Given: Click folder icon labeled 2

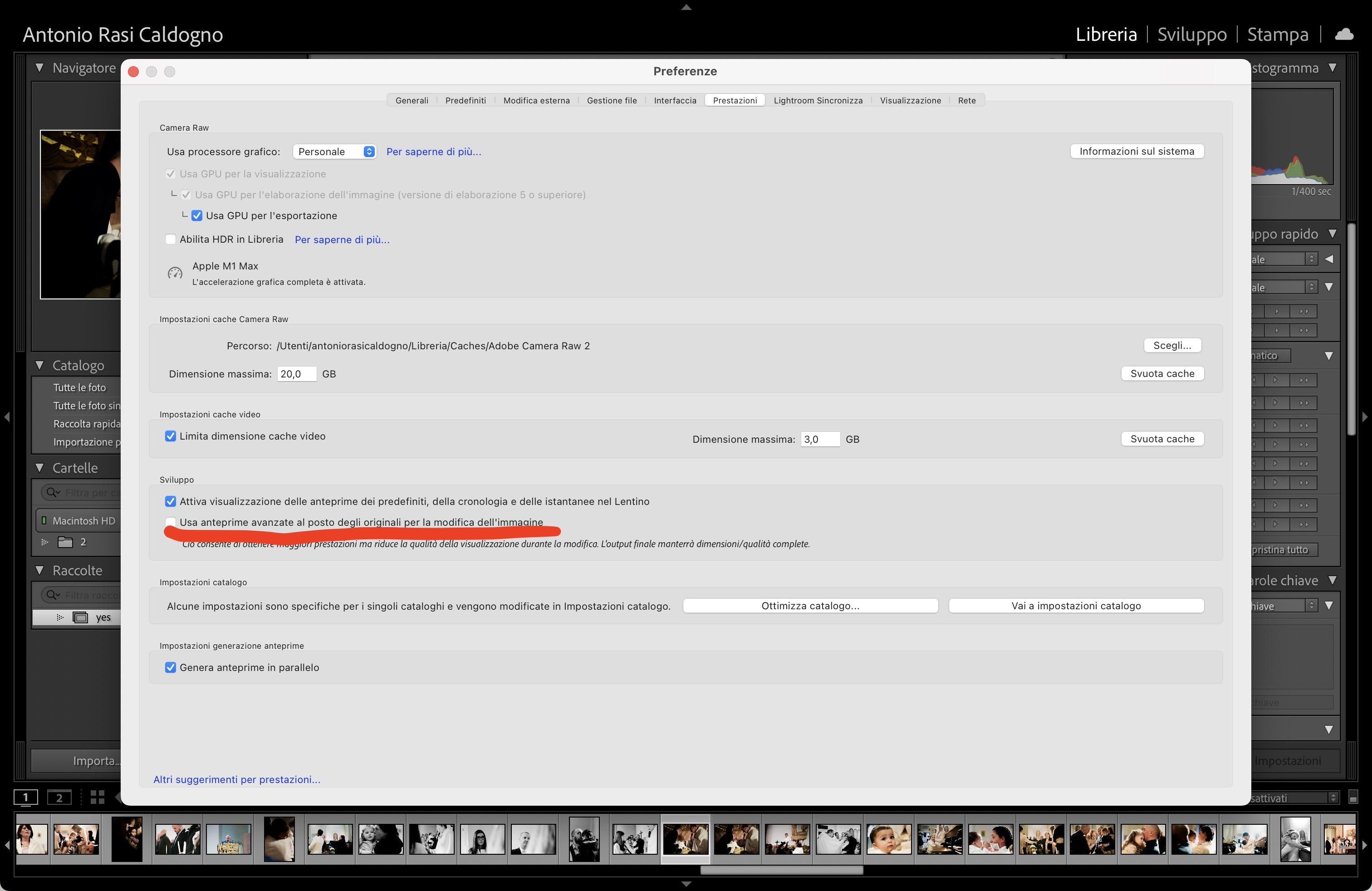Looking at the screenshot, I should tap(65, 542).
